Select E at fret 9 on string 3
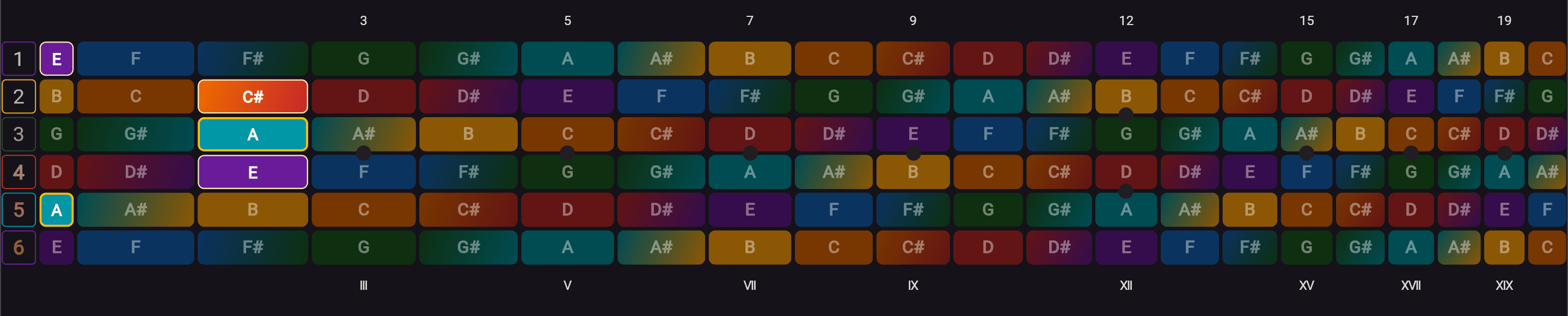The width and height of the screenshot is (1568, 316). tap(913, 135)
